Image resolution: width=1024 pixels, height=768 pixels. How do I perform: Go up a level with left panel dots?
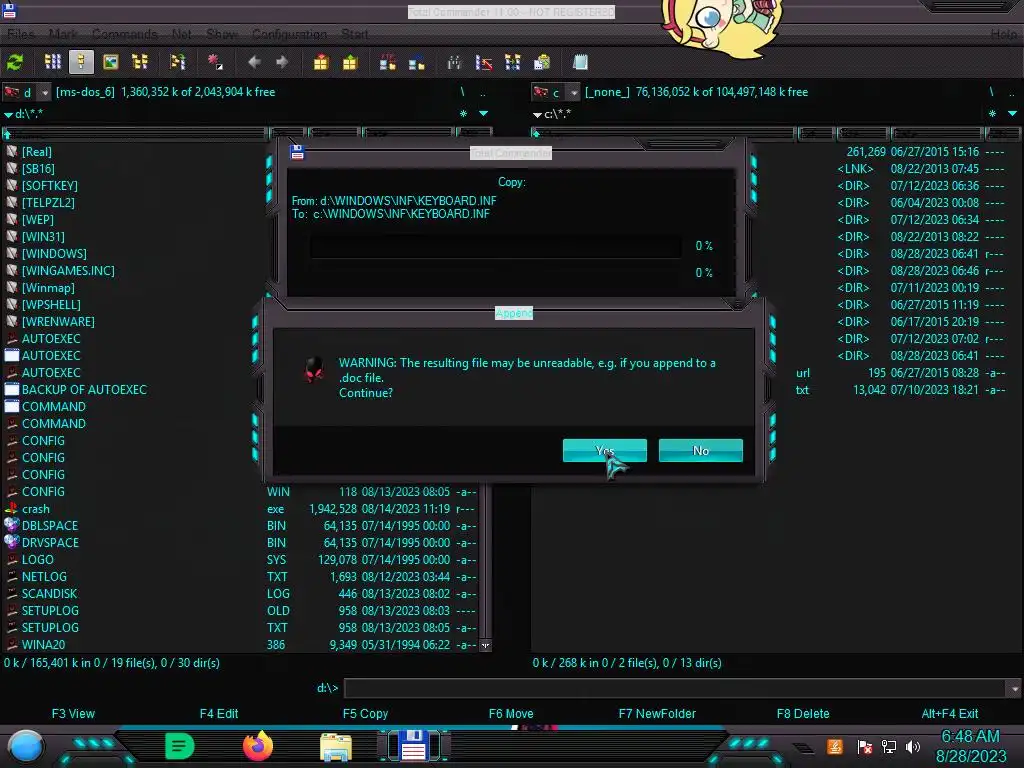(483, 92)
